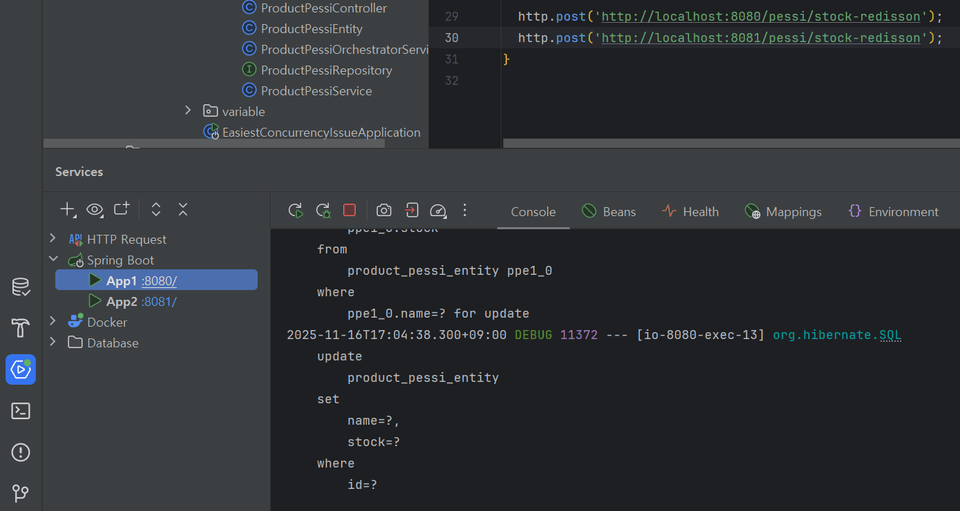Click the localhost:8081 stock-redisson URL
Screen dimensions: 960x511
point(761,38)
